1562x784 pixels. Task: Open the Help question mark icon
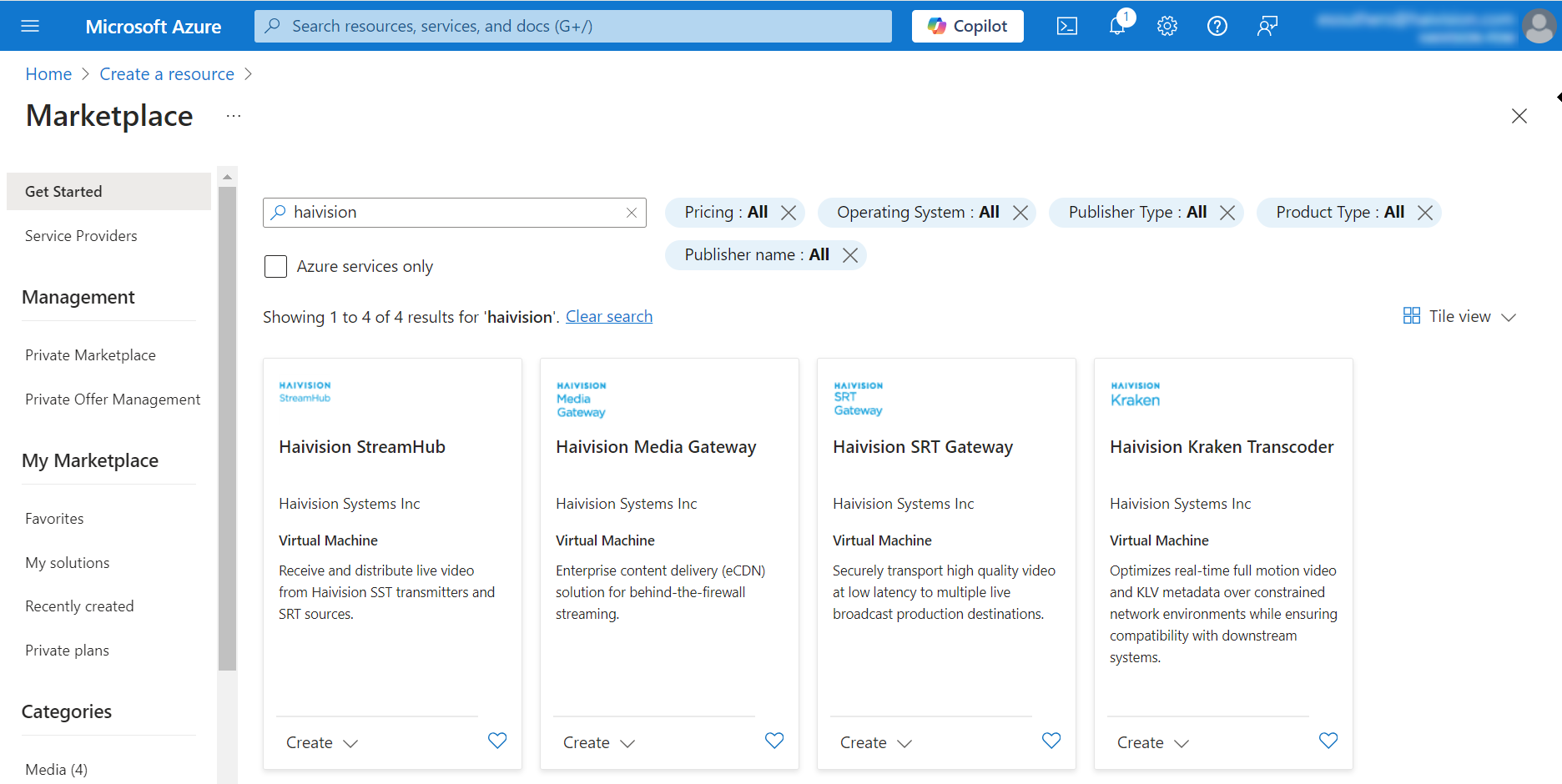(x=1217, y=26)
